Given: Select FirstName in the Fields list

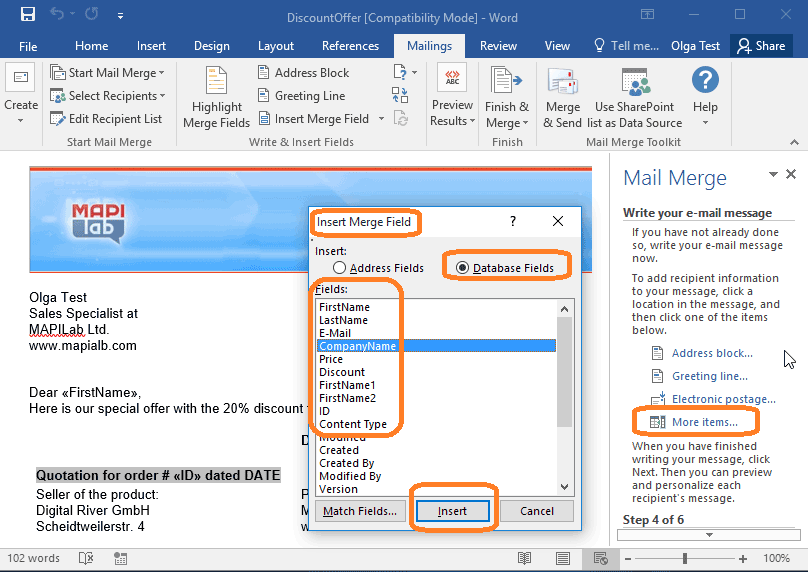Looking at the screenshot, I should tap(436, 307).
